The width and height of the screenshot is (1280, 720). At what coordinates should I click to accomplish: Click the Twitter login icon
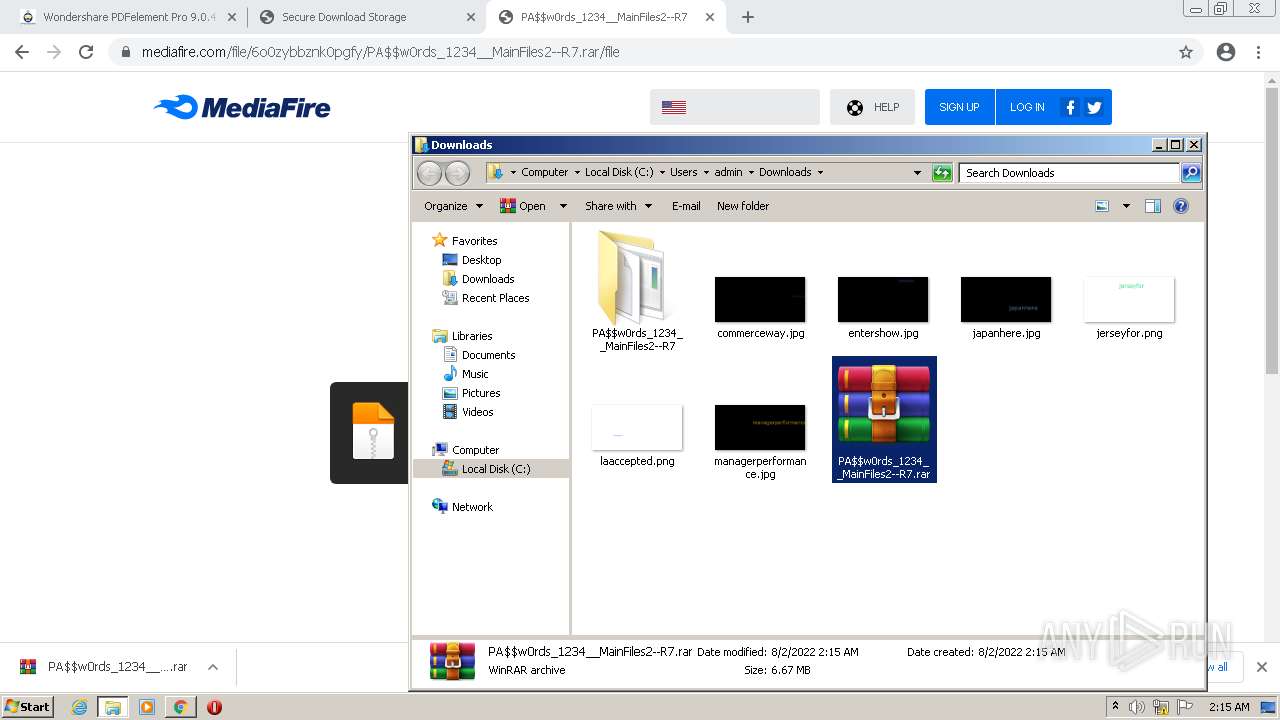(x=1094, y=107)
